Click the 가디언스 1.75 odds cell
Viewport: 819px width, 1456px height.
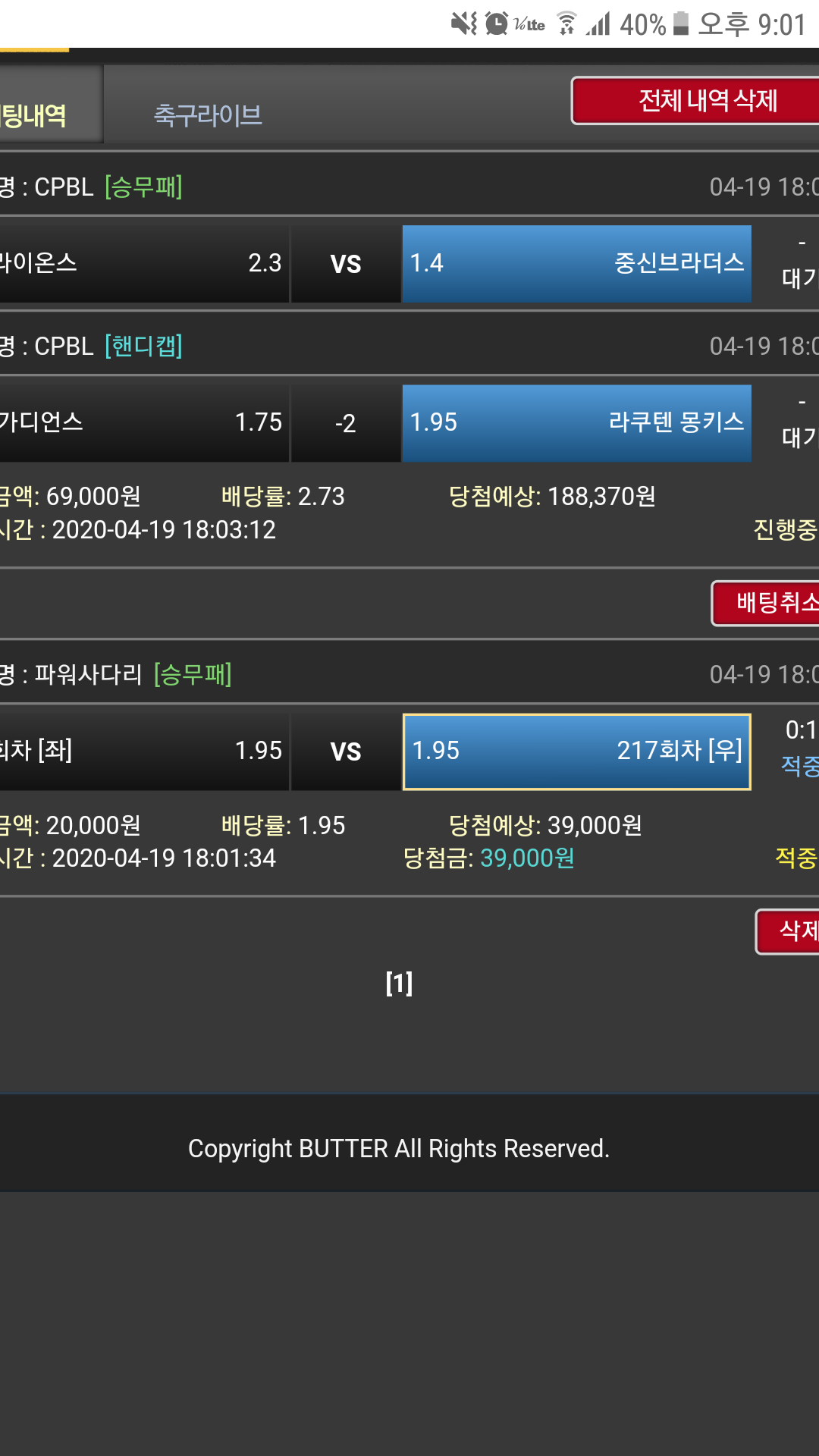point(143,422)
